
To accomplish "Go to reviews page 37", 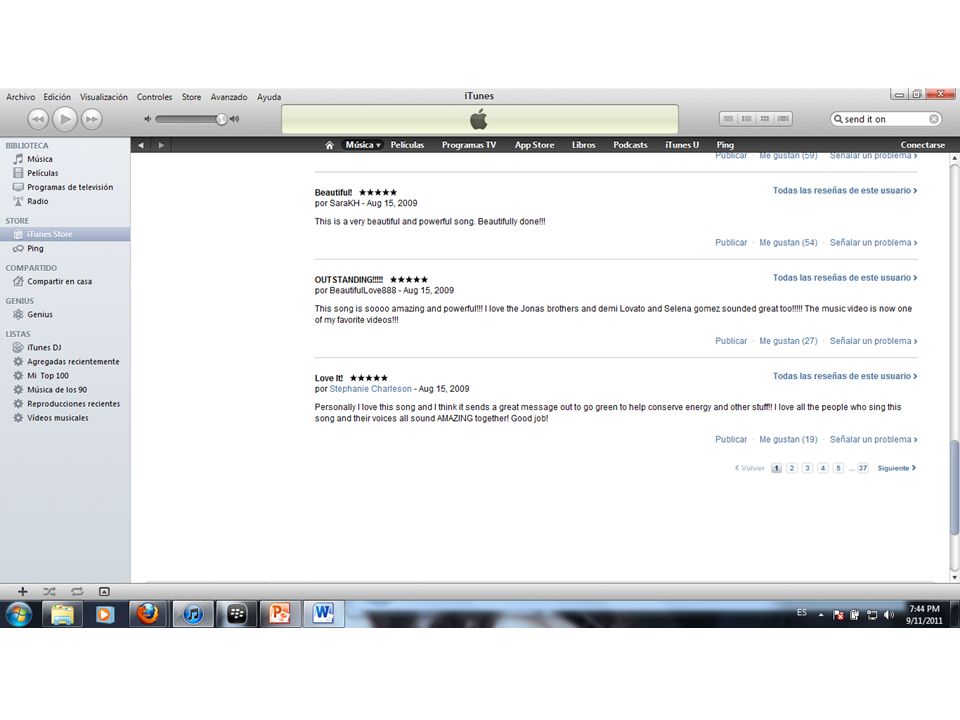I will [x=862, y=468].
